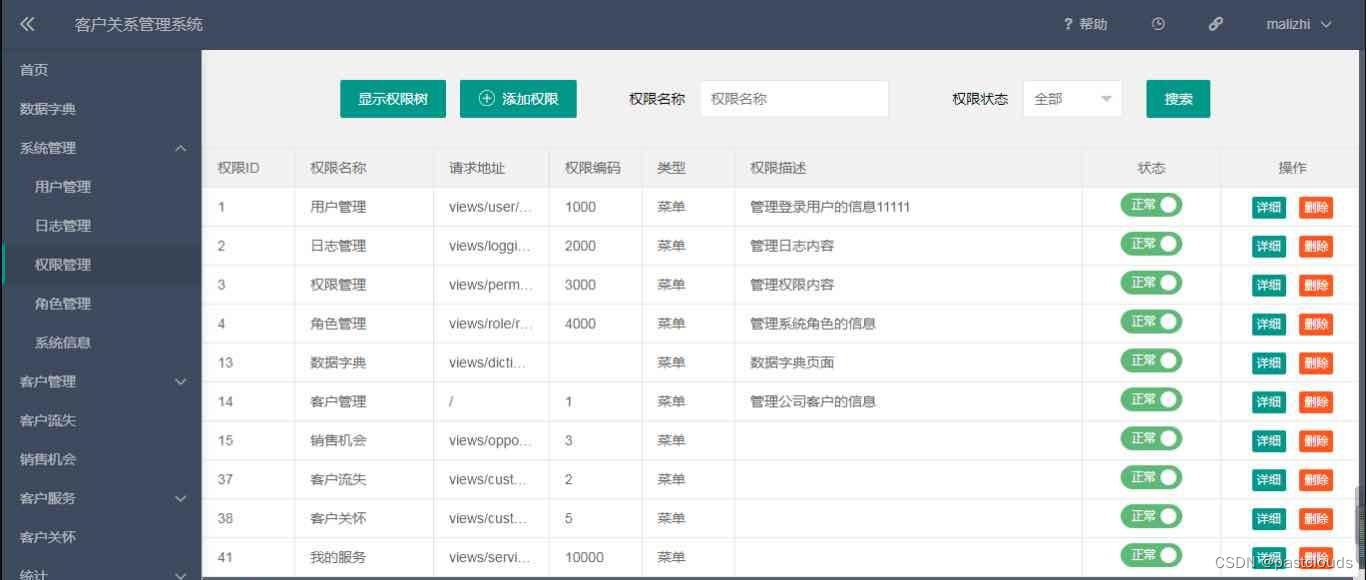Open 销售机会 in the sidebar
Screen dimensions: 1368x580
[x=100, y=460]
